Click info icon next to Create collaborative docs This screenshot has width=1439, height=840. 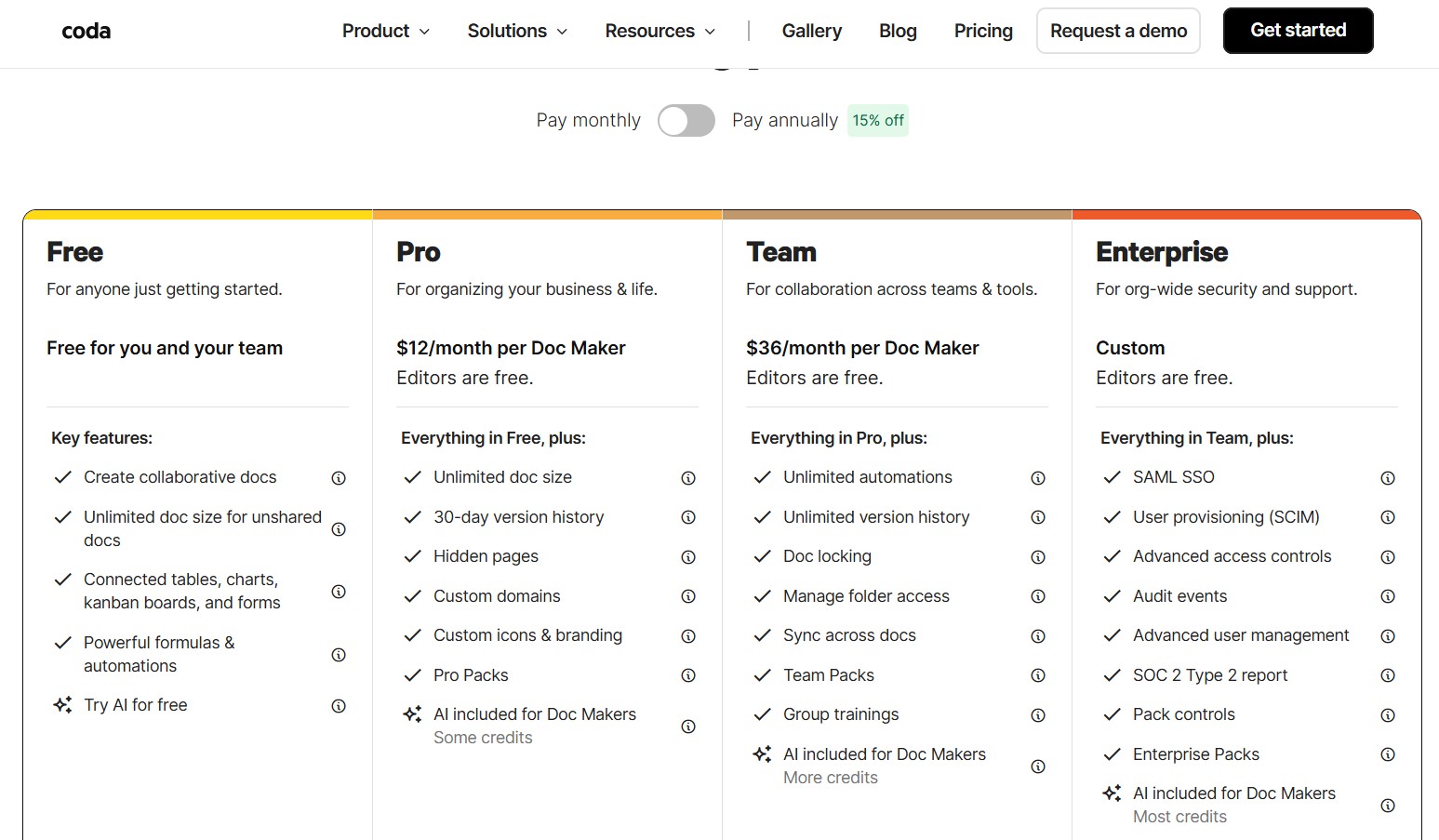click(339, 478)
